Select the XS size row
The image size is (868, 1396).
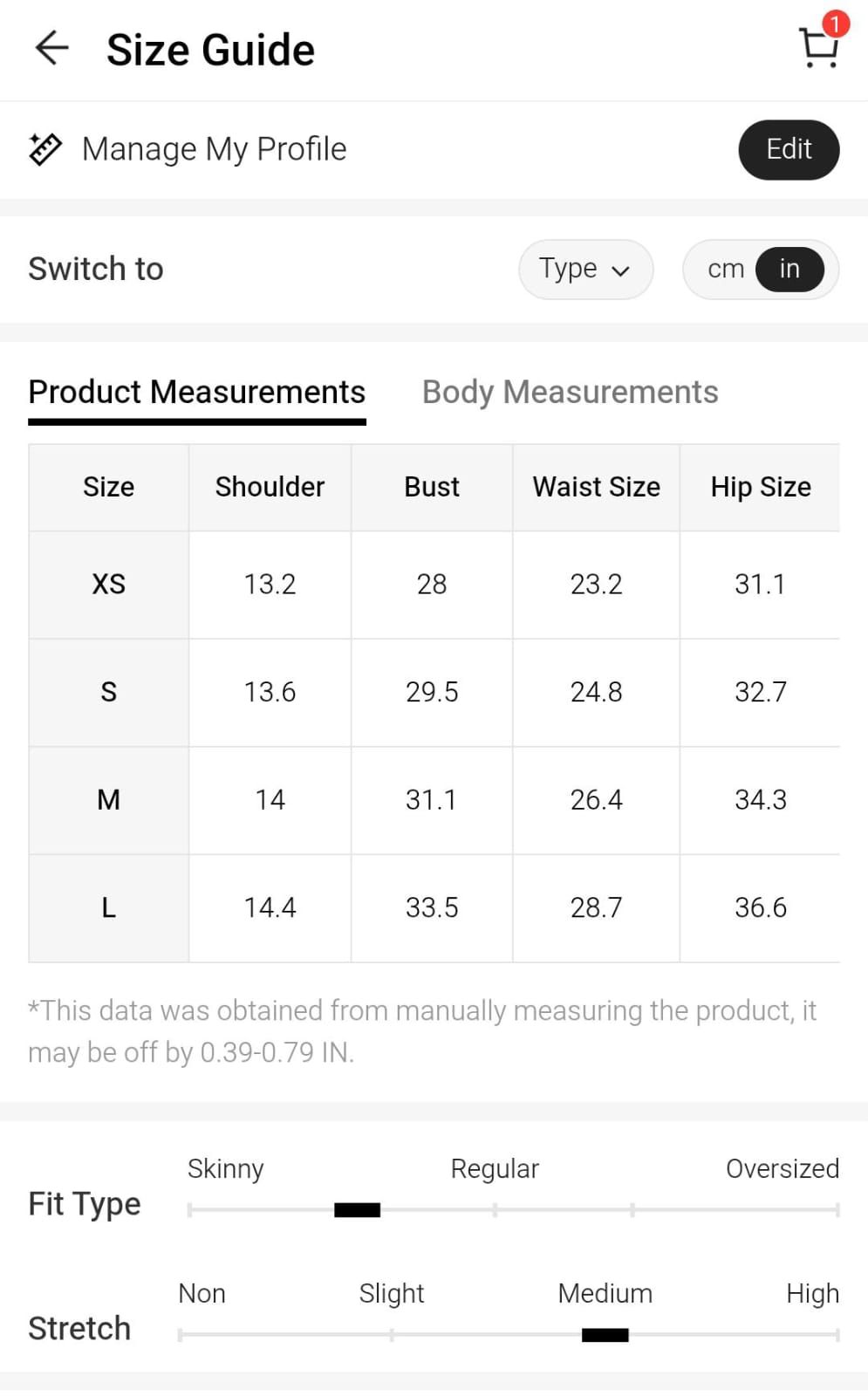[109, 584]
